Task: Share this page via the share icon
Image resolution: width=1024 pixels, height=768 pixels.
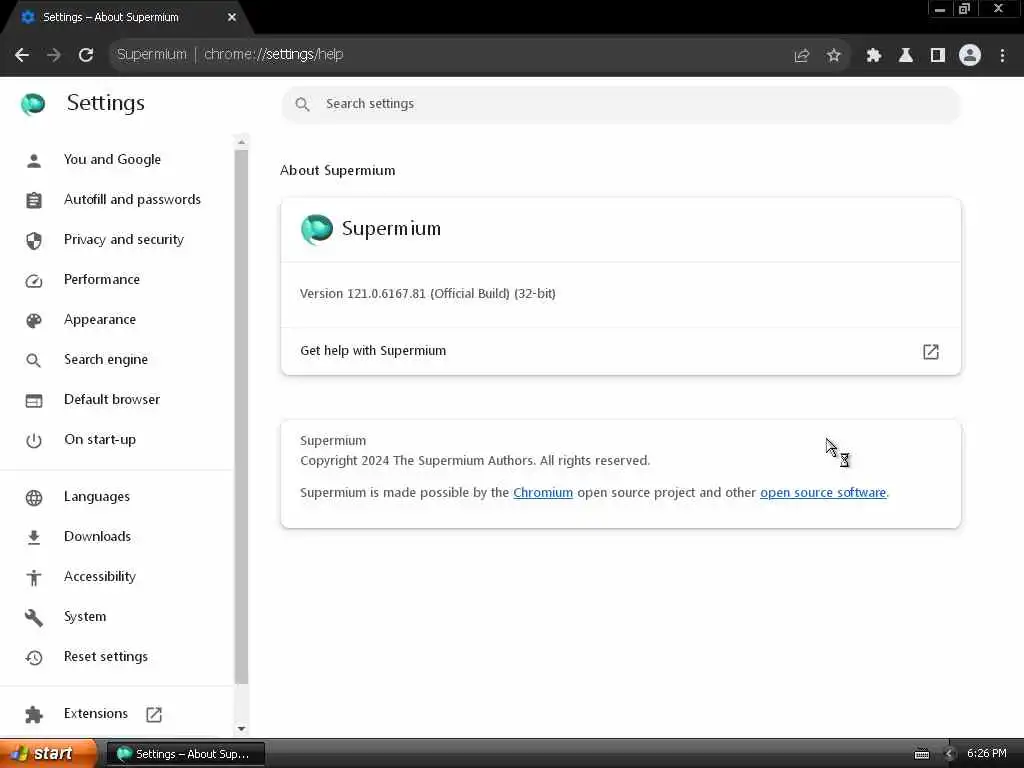Action: click(801, 56)
